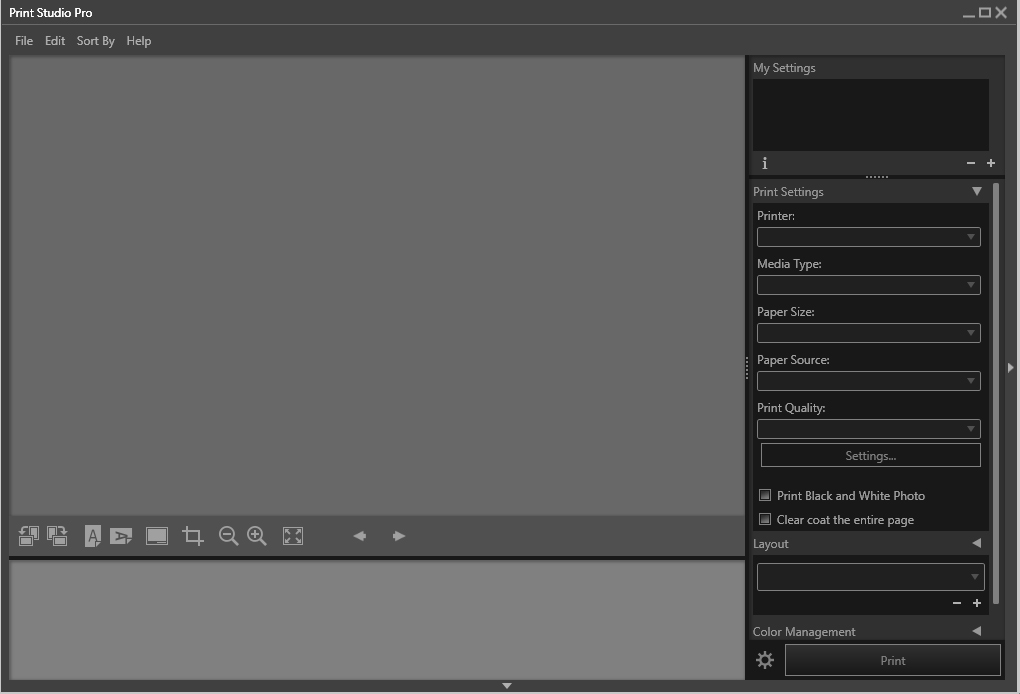Go to the next image
Screen dimensions: 1020x694
click(x=398, y=536)
